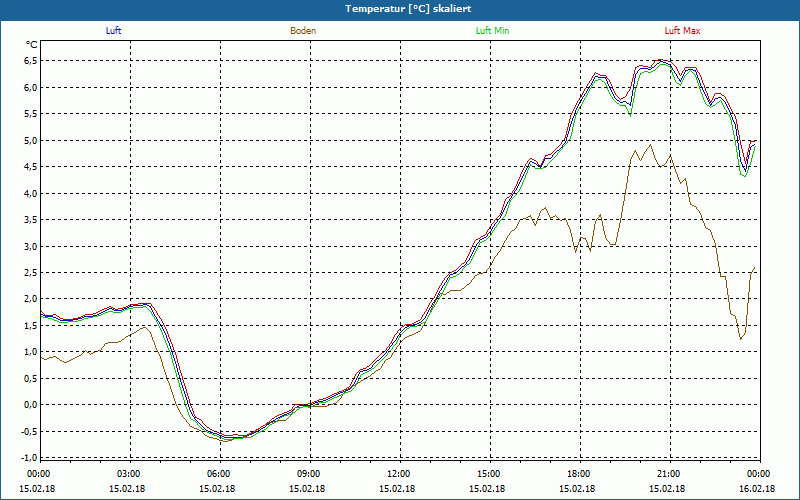Click the '00:00' label dated 15.02.18
Viewport: 800px width, 500px height.
(x=38, y=474)
